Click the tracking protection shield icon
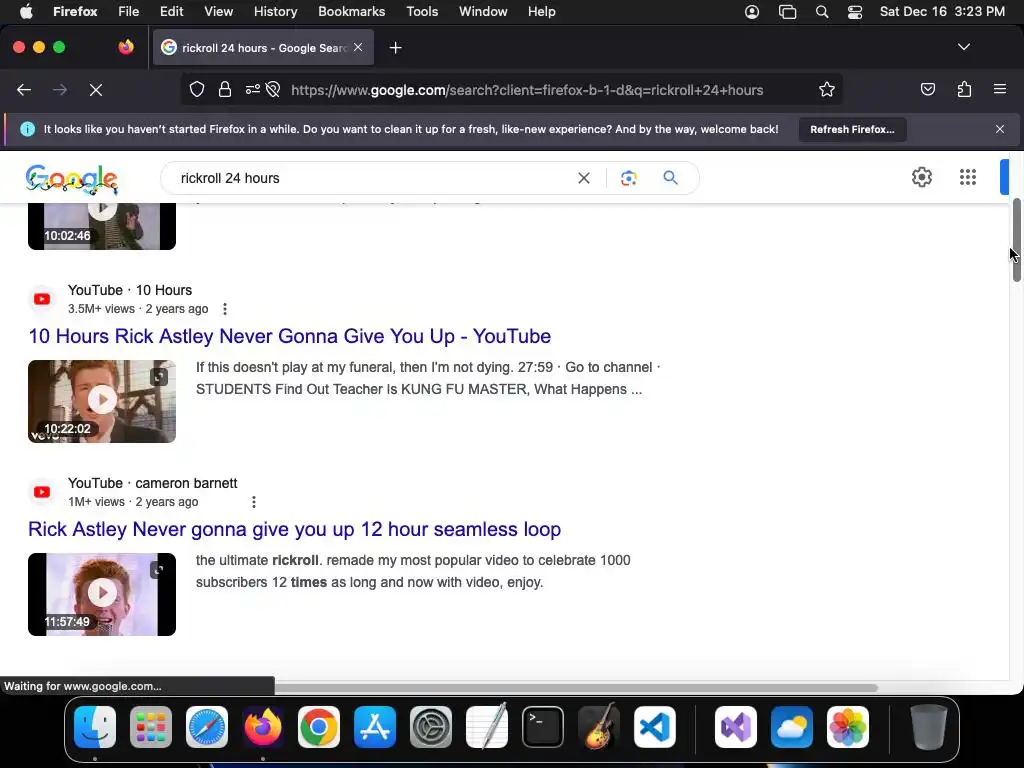Image resolution: width=1024 pixels, height=768 pixels. coord(197,89)
